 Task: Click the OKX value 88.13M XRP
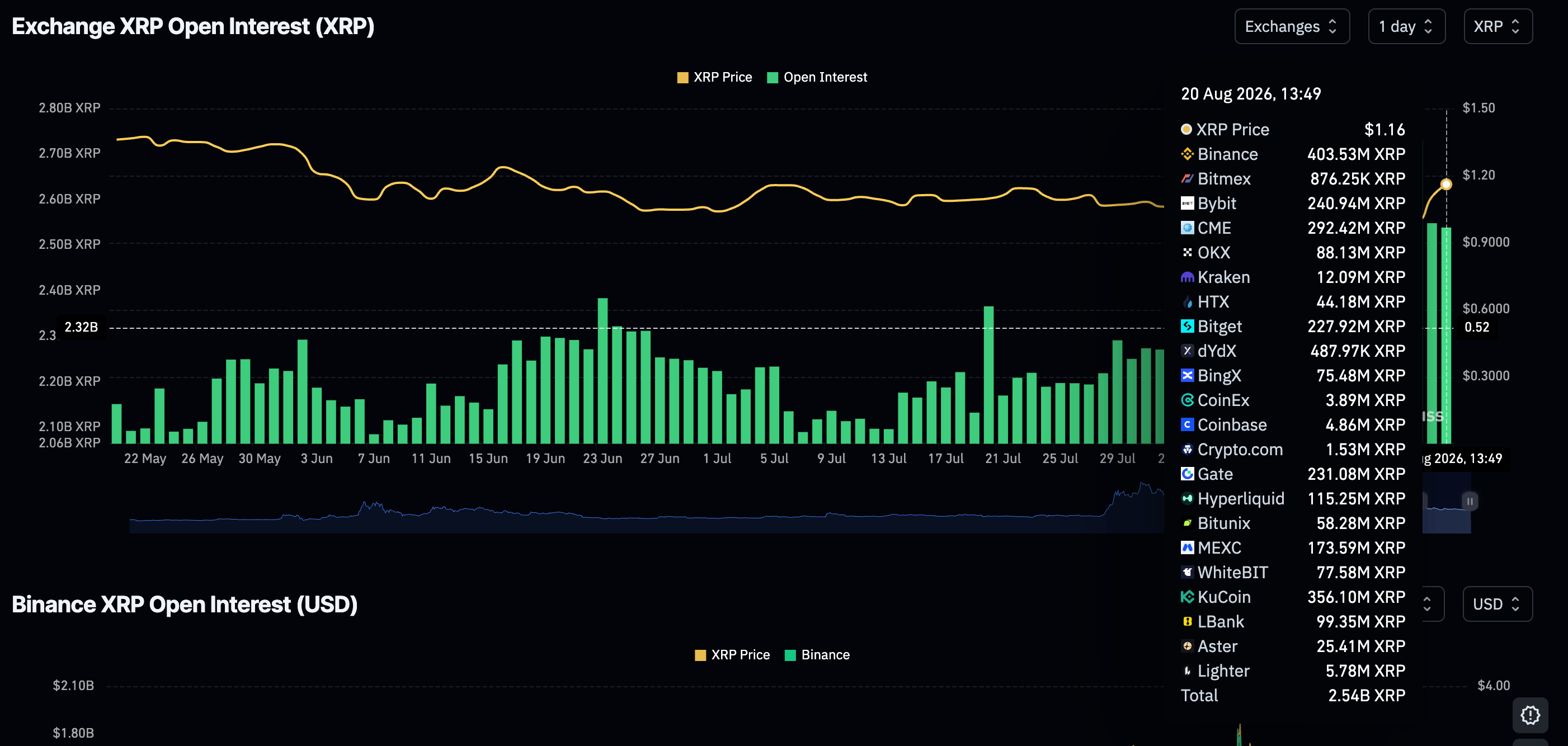1360,253
